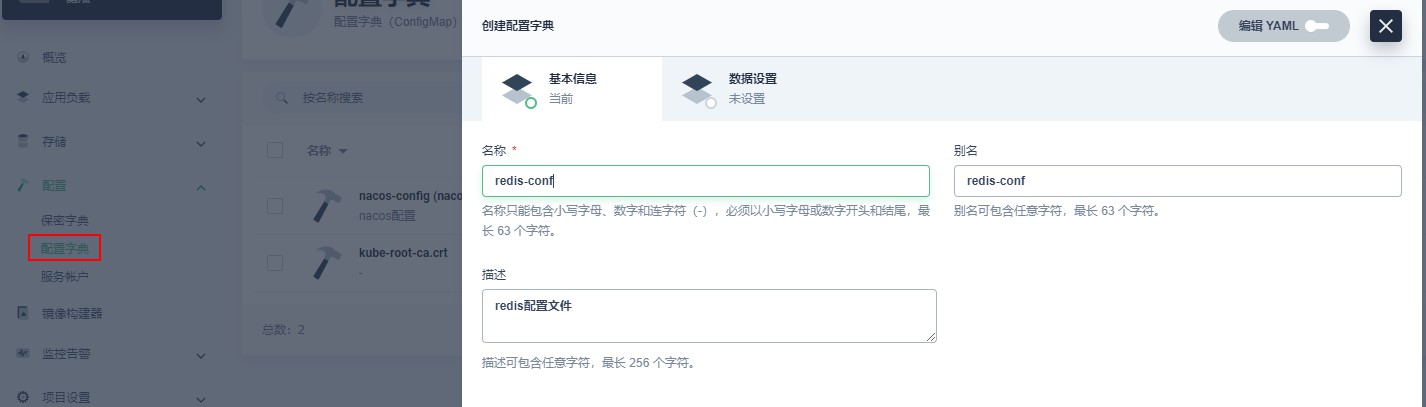1426x407 pixels.
Task: Click the 镜像构建器 image builder icon
Action: [23, 313]
